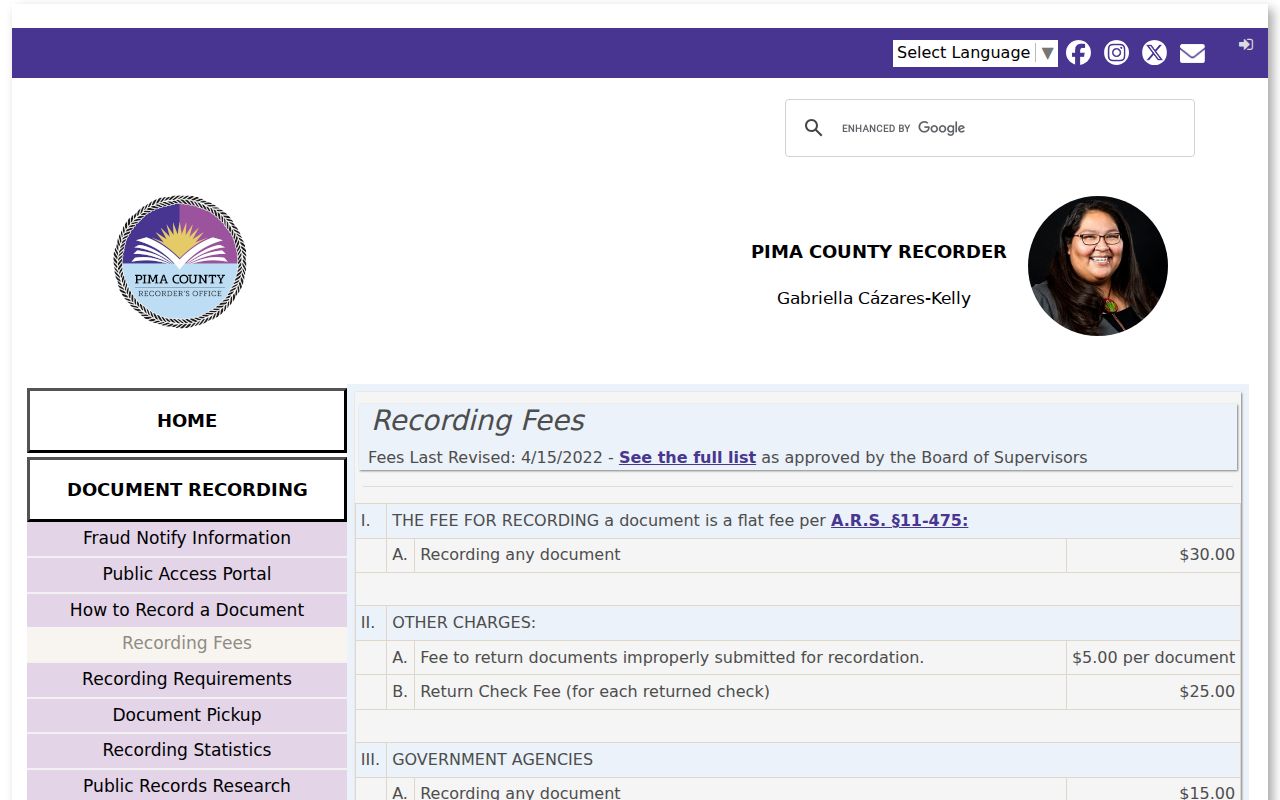Click the 'GOVERNMENT AGENCIES' heading row
The width and height of the screenshot is (1280, 800).
pos(798,760)
